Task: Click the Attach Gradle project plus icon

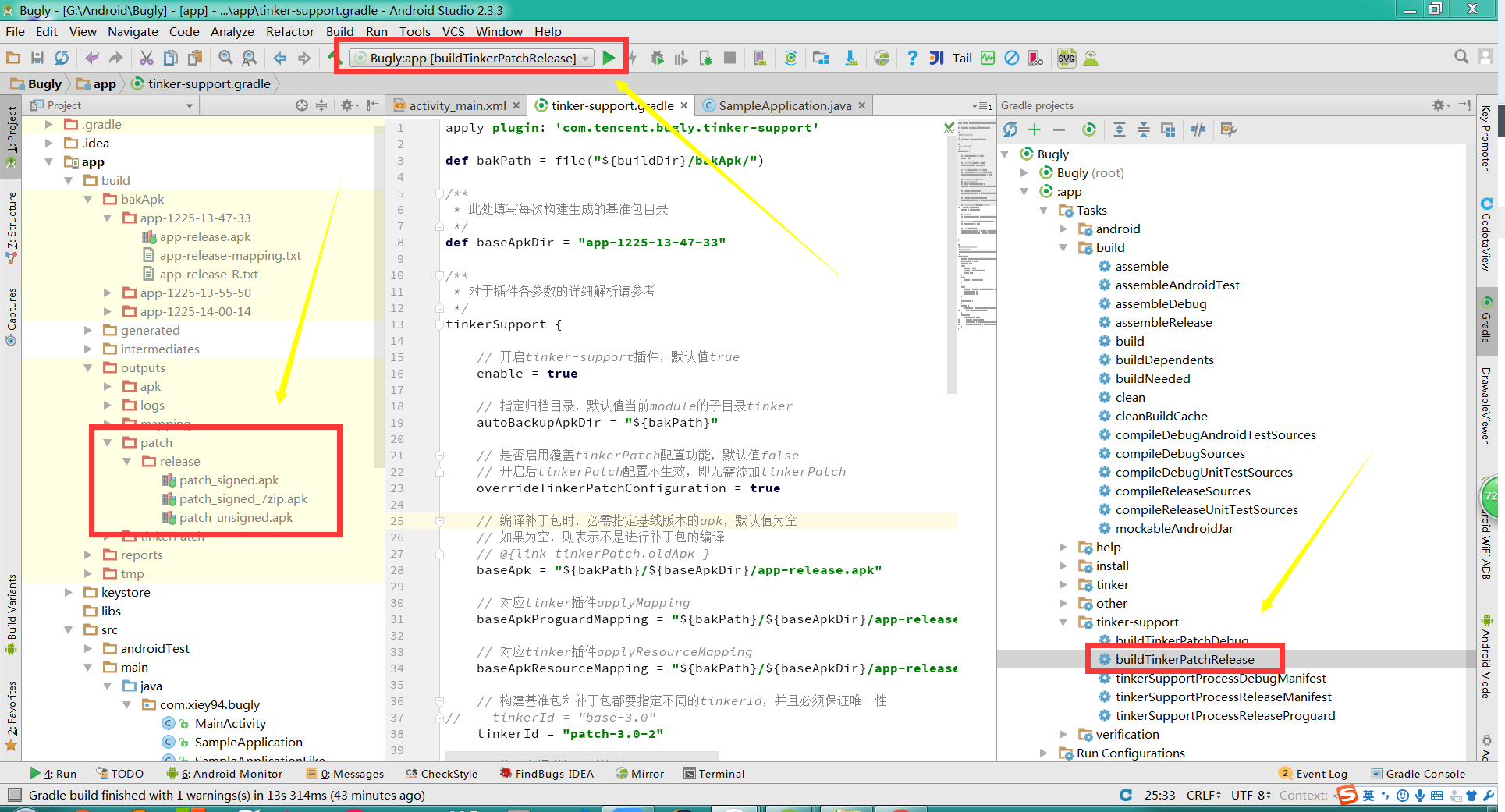Action: pos(1035,129)
